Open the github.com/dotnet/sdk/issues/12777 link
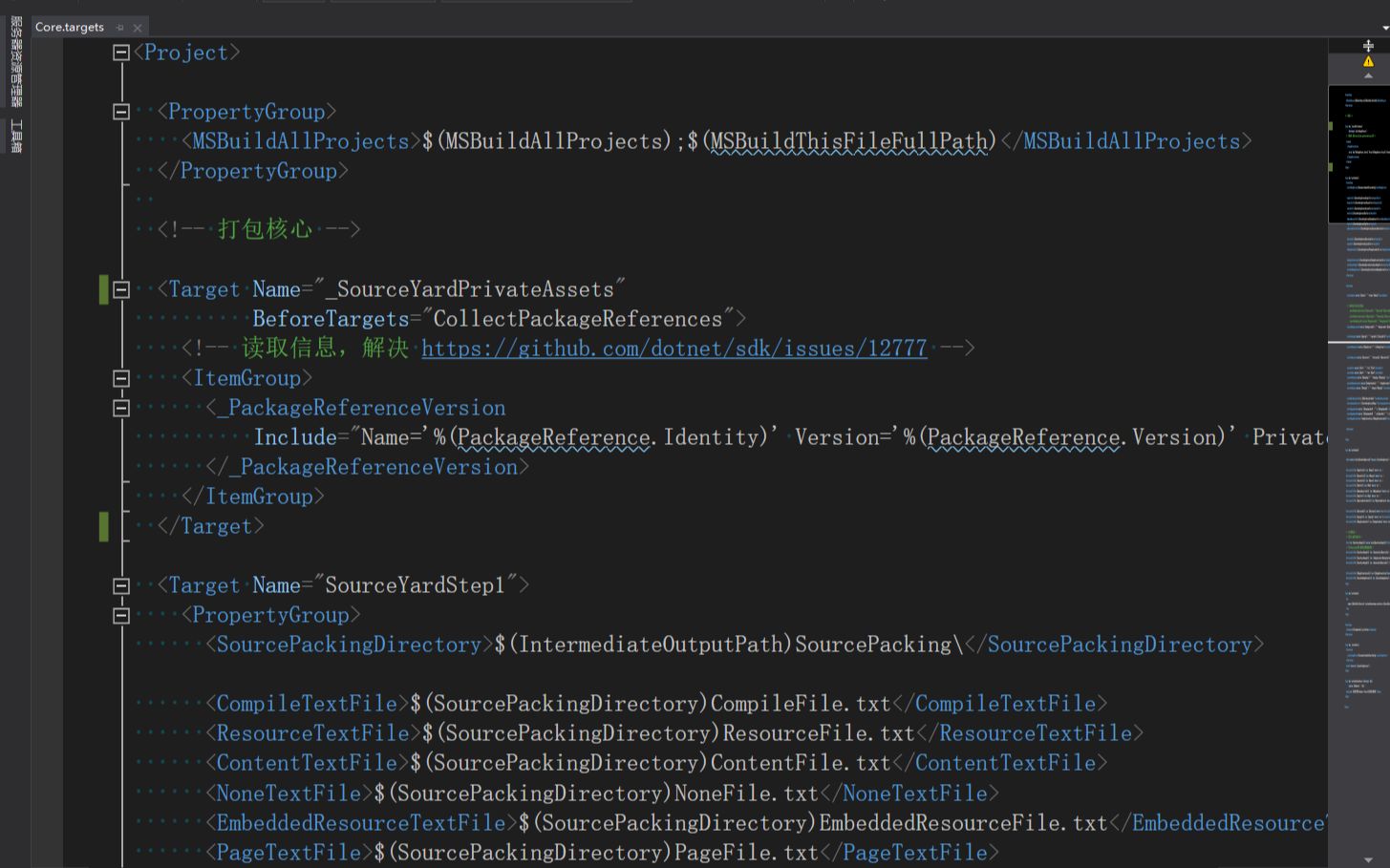The height and width of the screenshot is (868, 1390). click(674, 349)
